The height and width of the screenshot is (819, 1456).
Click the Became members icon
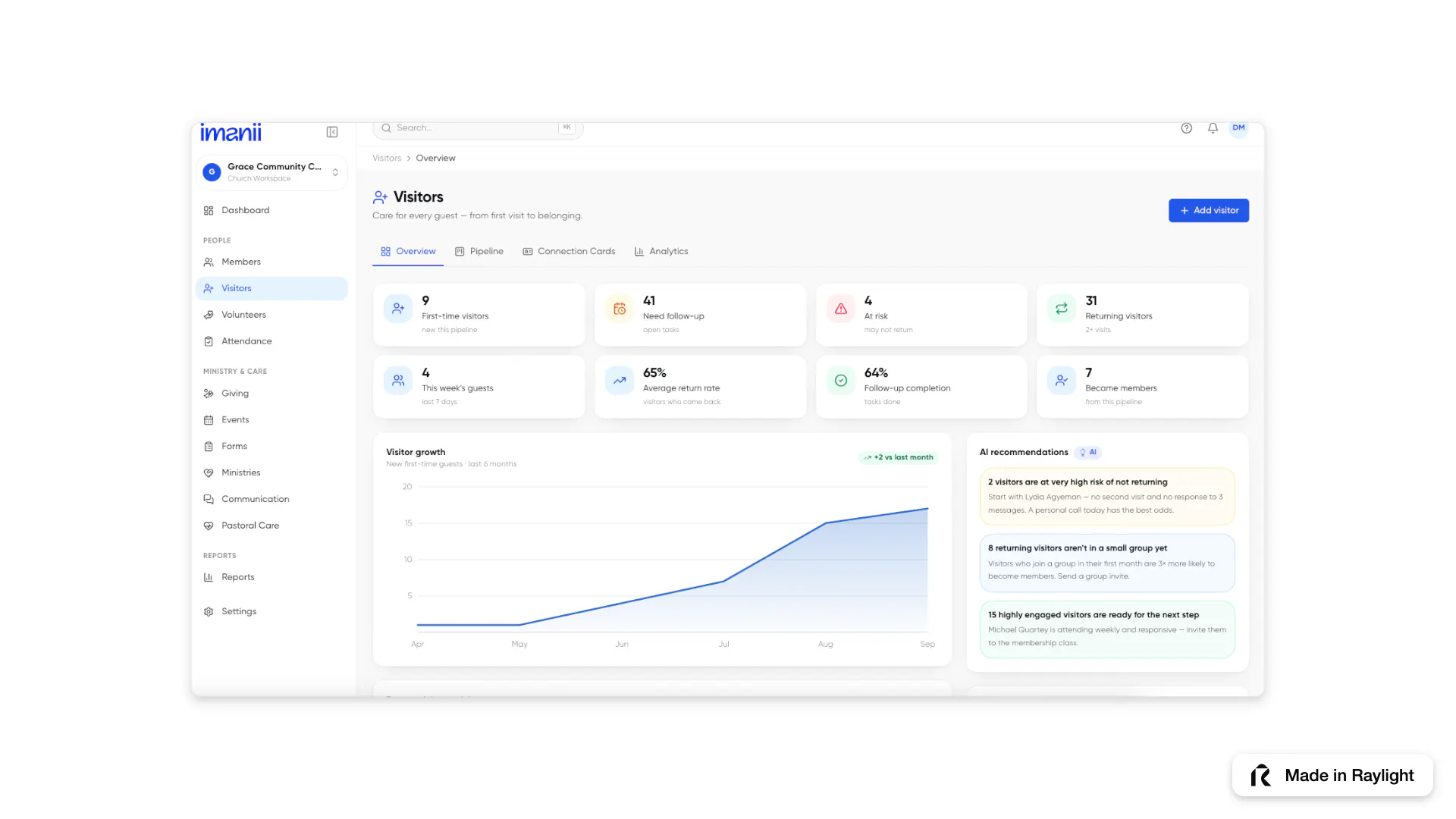(1062, 381)
